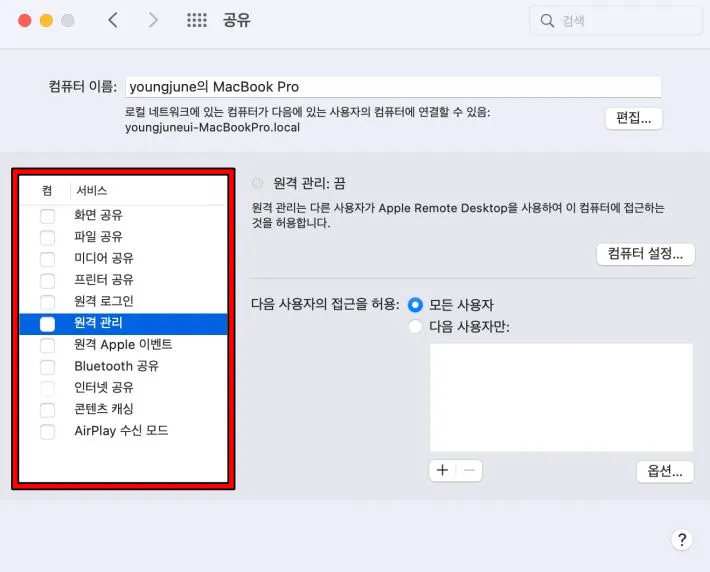
Task: Click the 서비스 column header
Action: (92, 191)
